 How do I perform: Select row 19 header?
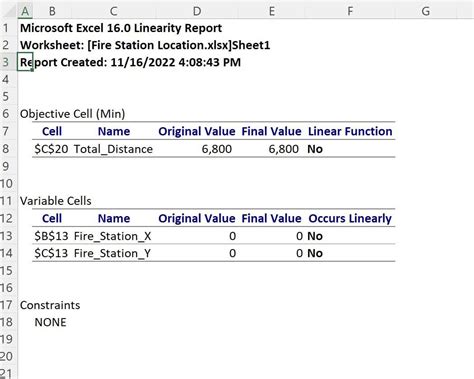tap(6, 339)
